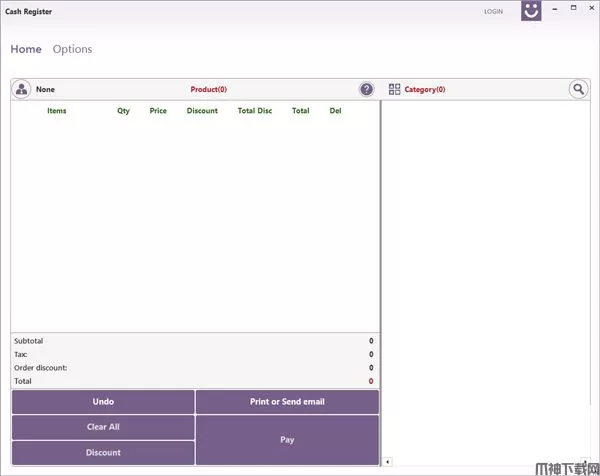The height and width of the screenshot is (476, 600).
Task: Click the Total label in summary
Action: coord(23,381)
